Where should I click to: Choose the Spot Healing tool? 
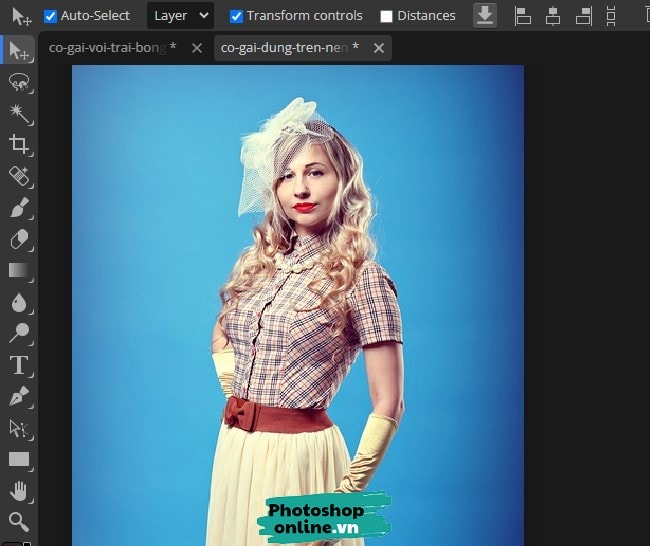pos(19,176)
